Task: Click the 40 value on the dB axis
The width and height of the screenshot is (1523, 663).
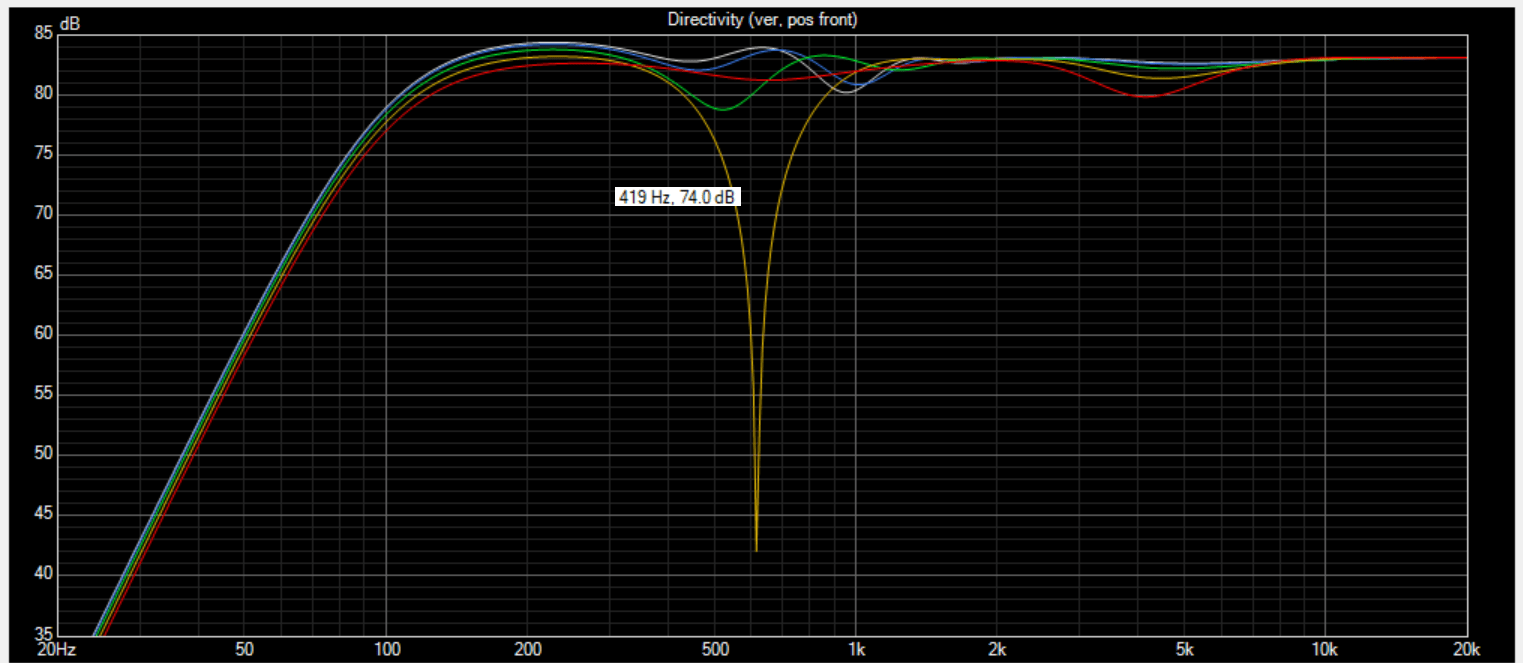Action: click(45, 575)
